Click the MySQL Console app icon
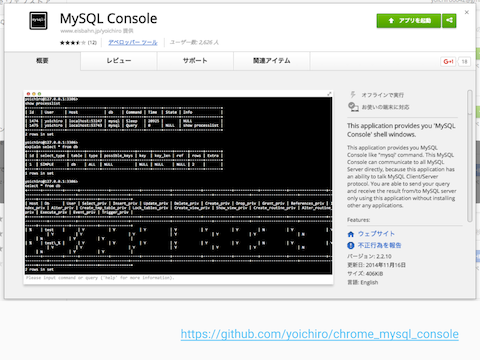This screenshot has height=360, width=480. pos(38,21)
